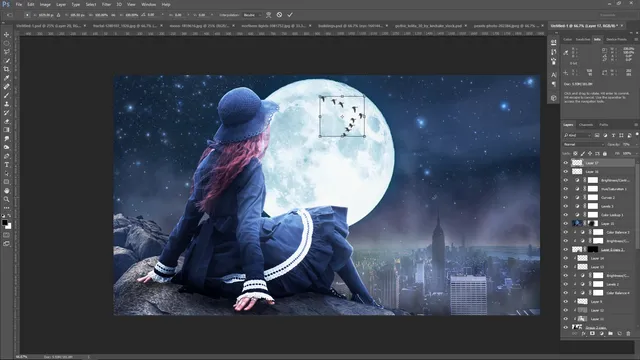640x360 pixels.
Task: Click the black foreground color swatch
Action: tap(4, 222)
